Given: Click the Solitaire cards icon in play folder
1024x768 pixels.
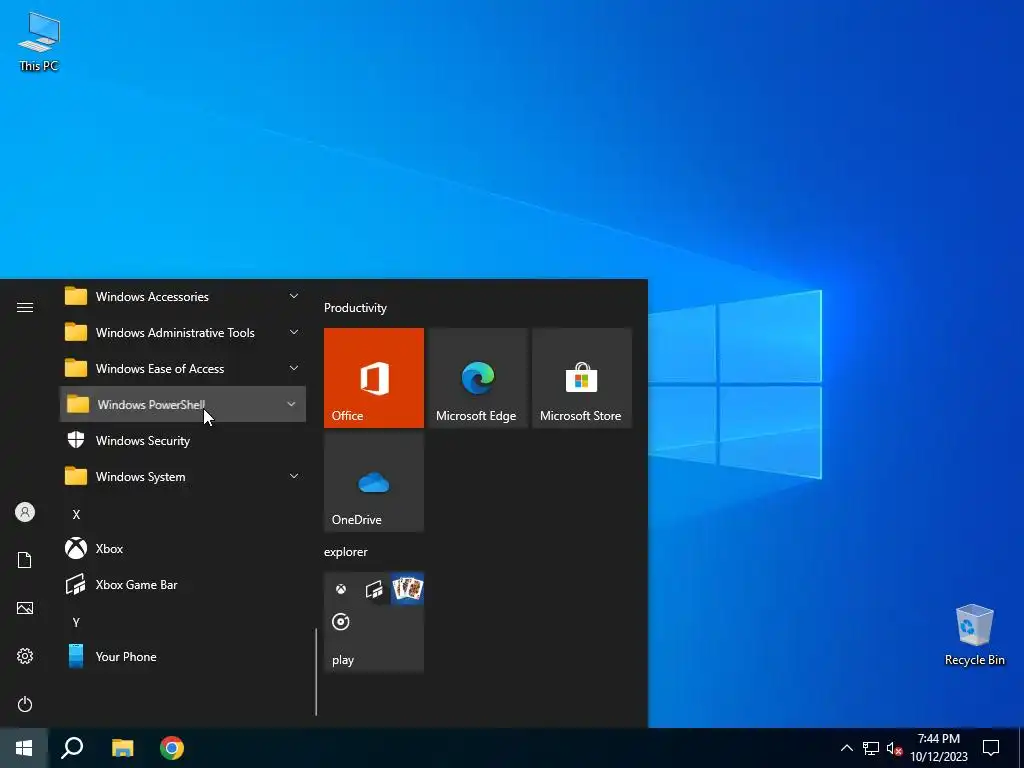Looking at the screenshot, I should click(407, 589).
